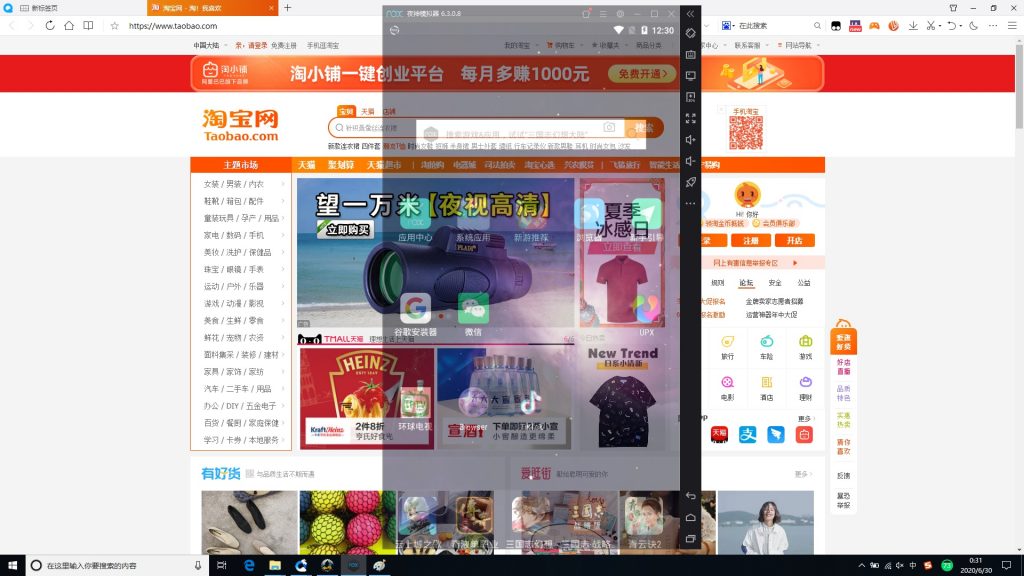Expand the 女装 / 男装 / 内衣 category row
Viewport: 1024px width, 576px height.
point(241,184)
